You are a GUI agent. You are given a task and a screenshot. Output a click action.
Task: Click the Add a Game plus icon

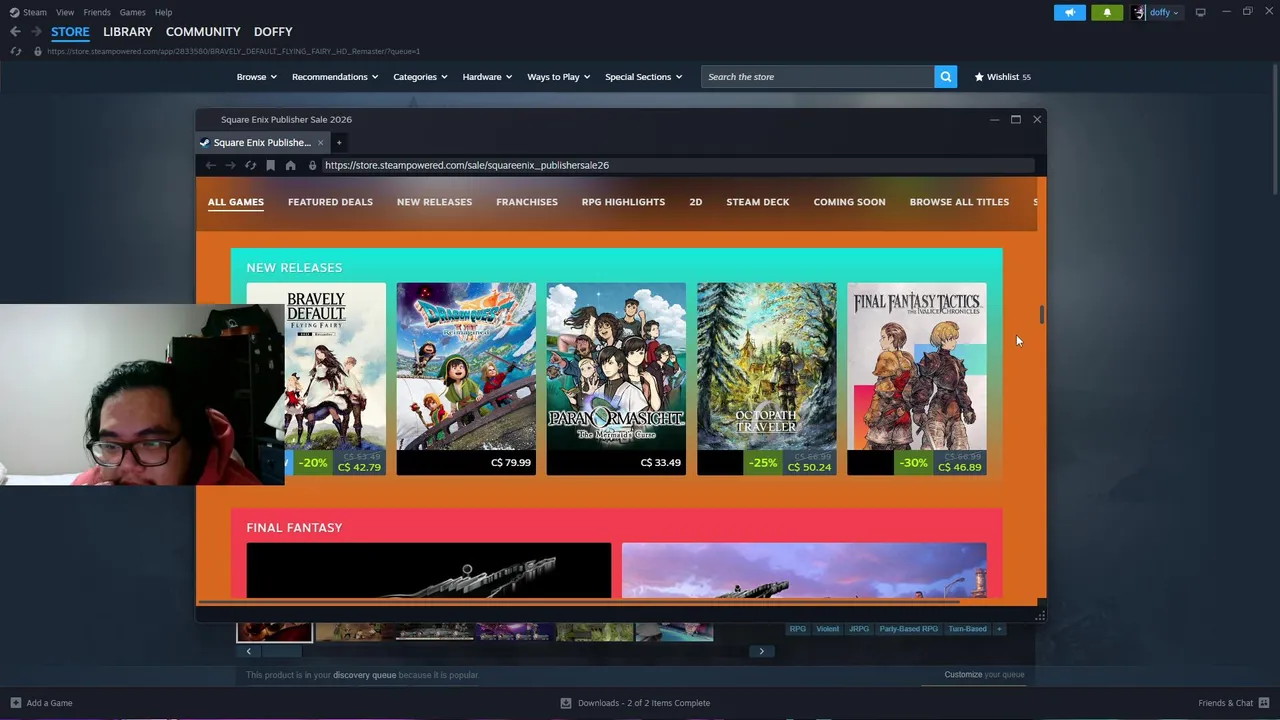(15, 703)
